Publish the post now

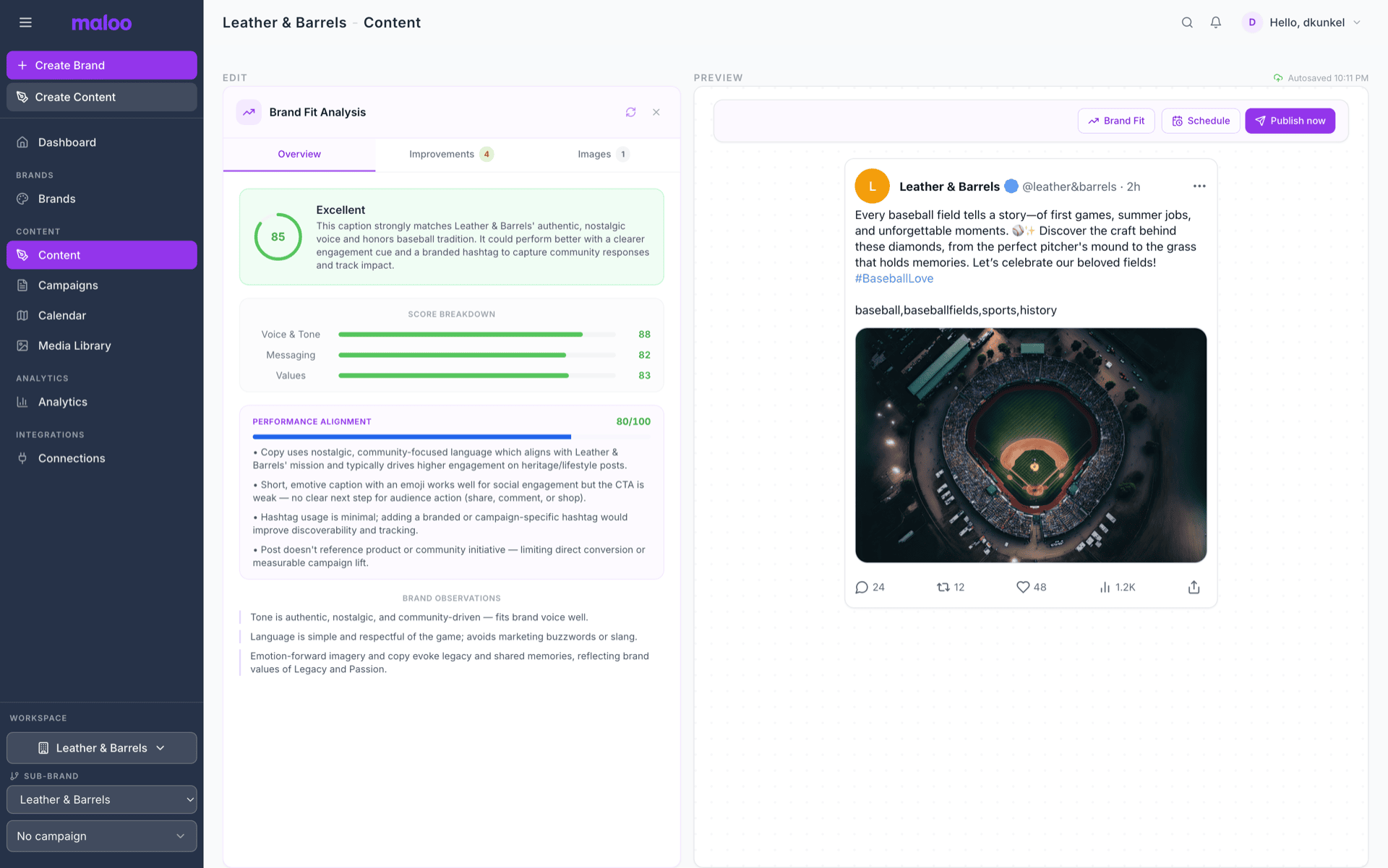click(x=1290, y=121)
